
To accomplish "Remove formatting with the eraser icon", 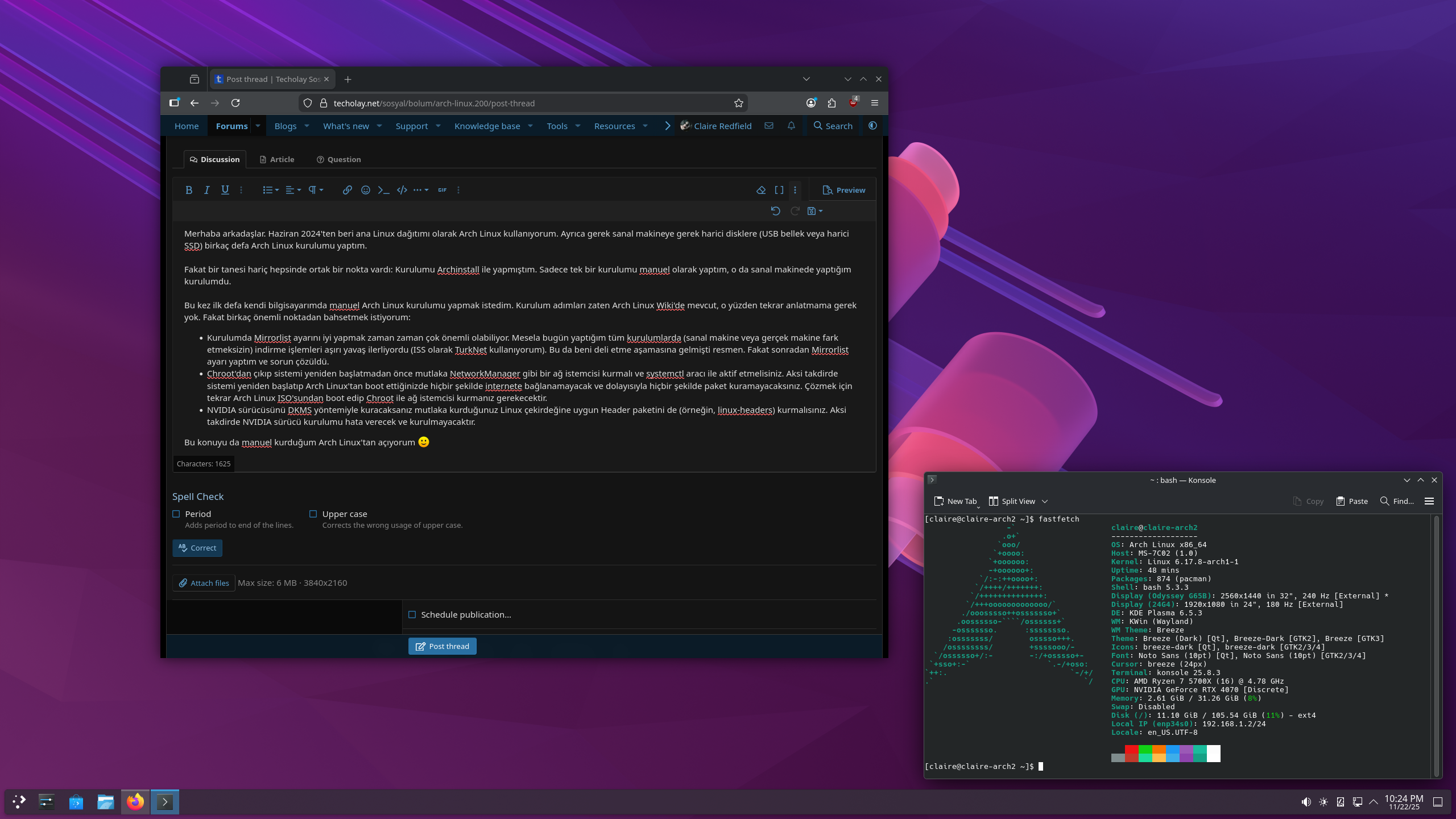I will tap(761, 190).
